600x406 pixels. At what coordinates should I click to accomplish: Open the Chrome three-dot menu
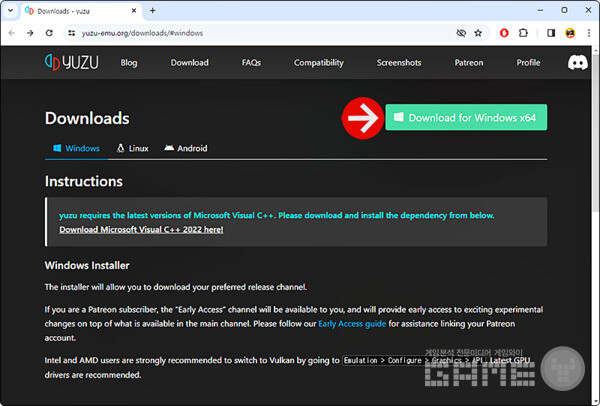pos(589,33)
